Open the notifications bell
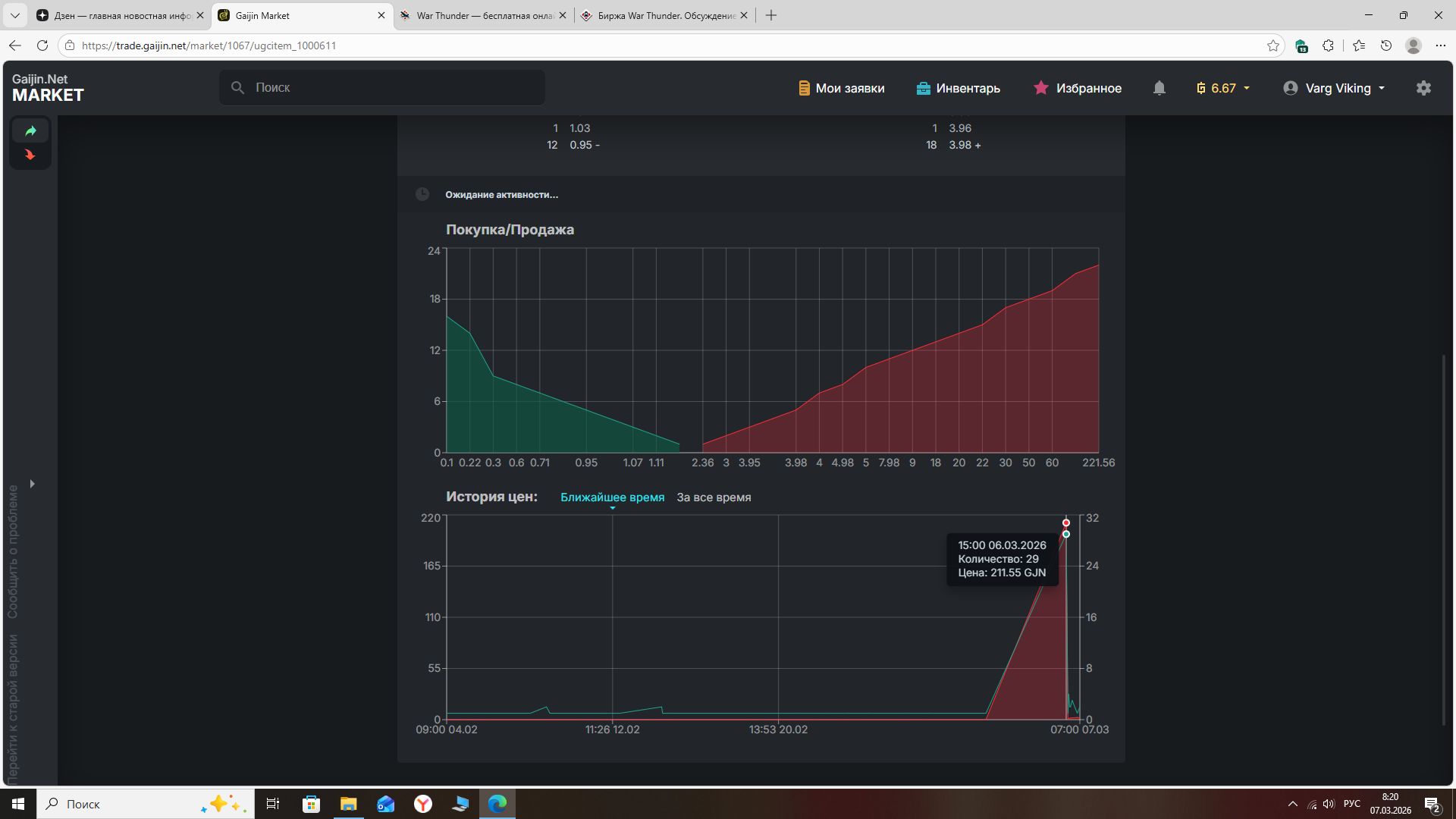Viewport: 1456px width, 819px height. [1159, 88]
